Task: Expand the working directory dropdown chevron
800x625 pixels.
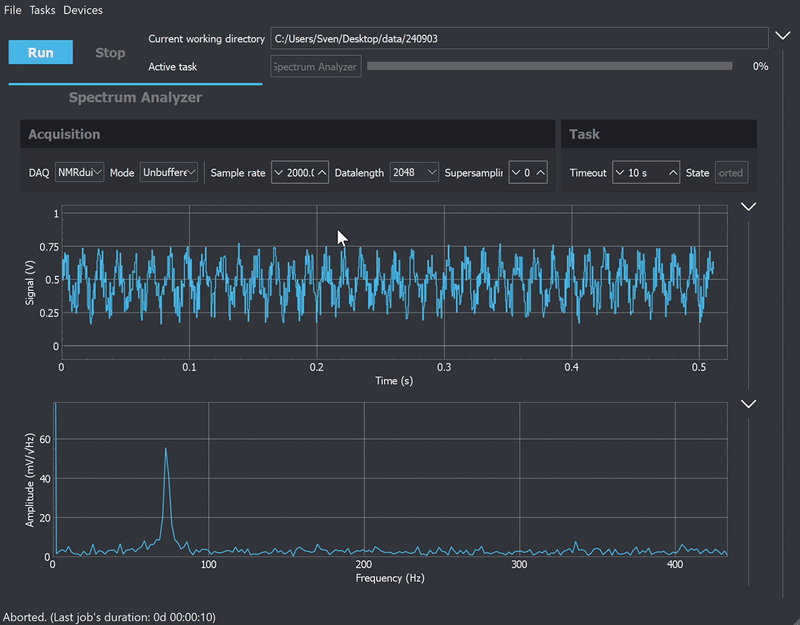Action: click(x=783, y=37)
